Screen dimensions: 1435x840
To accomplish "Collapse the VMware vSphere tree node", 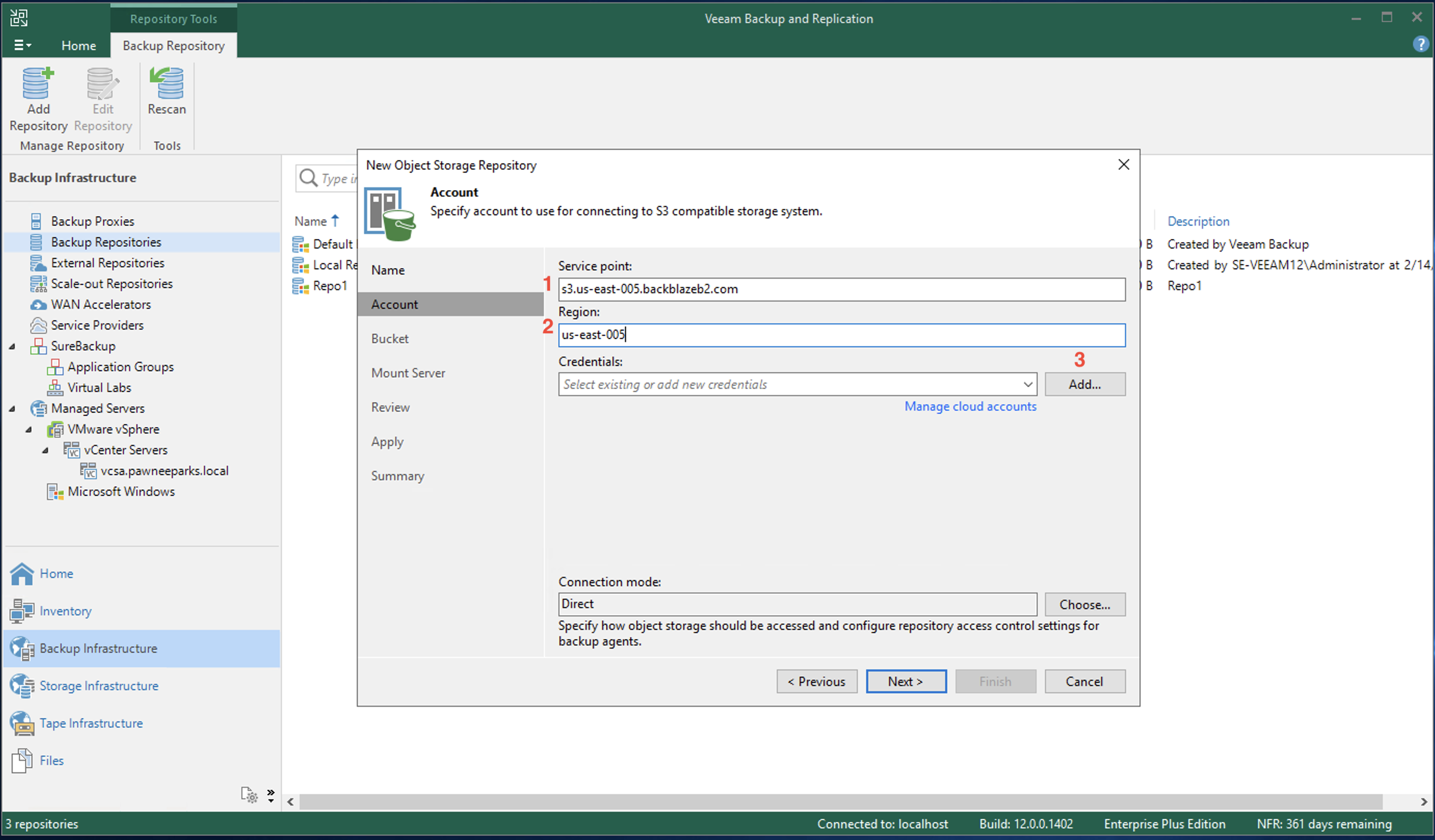I will coord(29,429).
